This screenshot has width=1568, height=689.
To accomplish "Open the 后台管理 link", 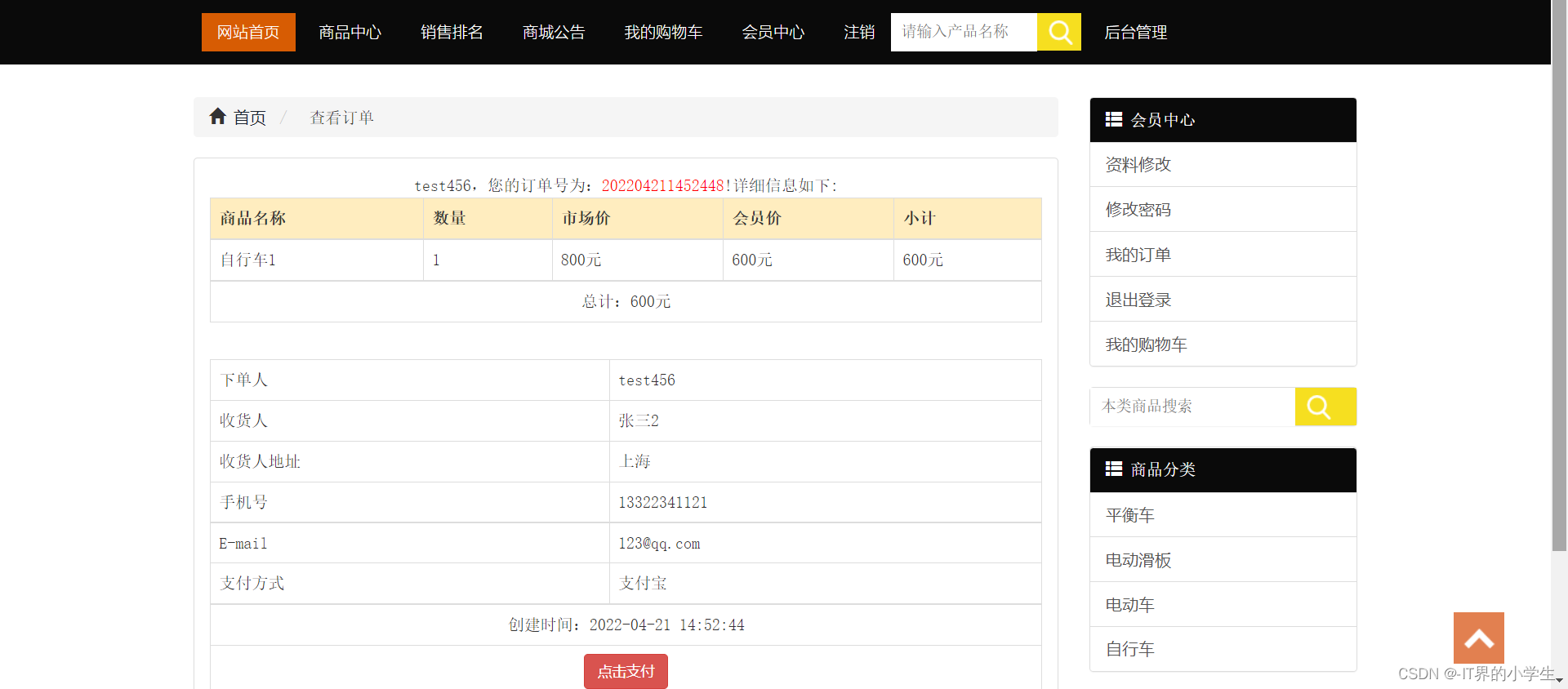I will coord(1135,32).
